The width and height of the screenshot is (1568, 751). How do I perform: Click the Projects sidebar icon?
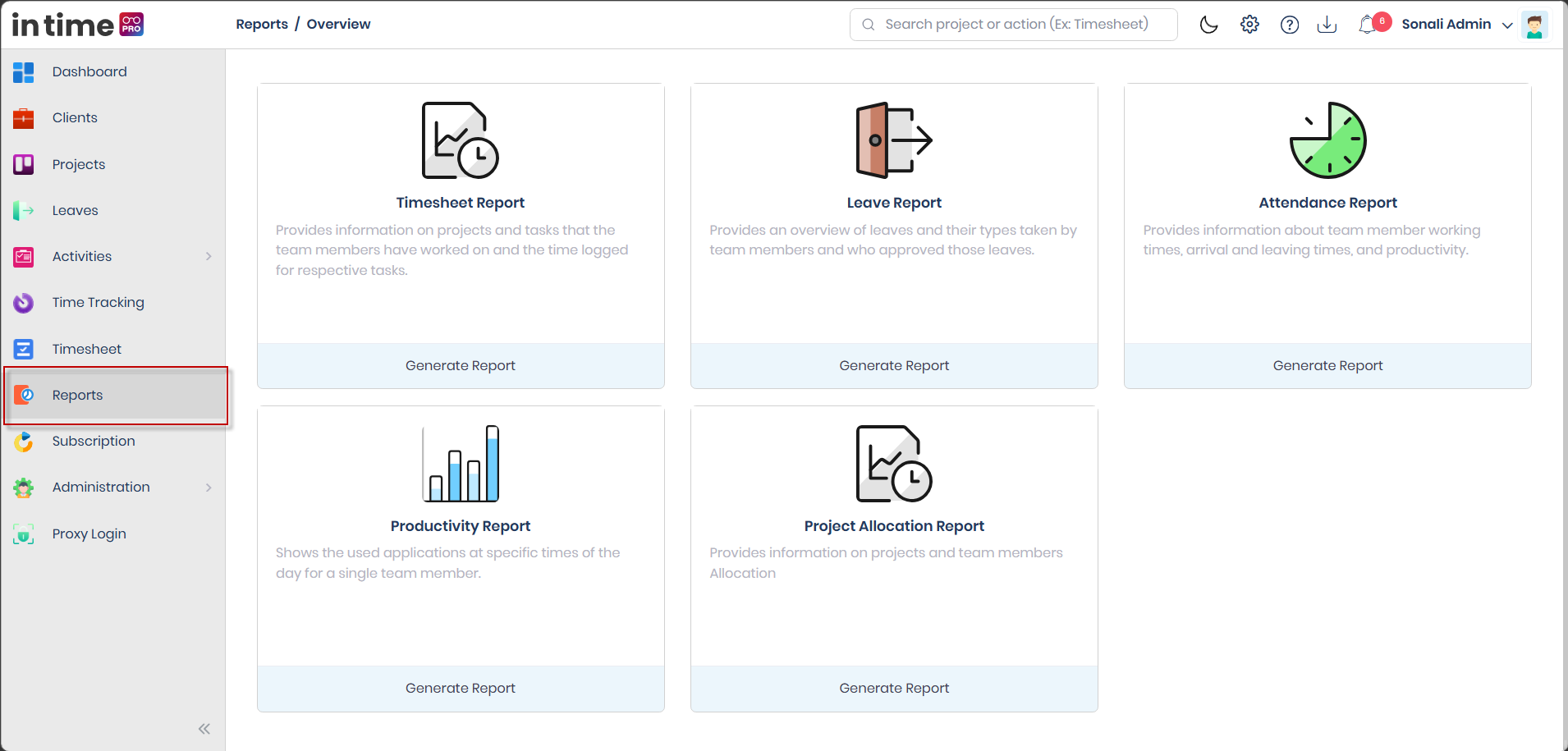(24, 164)
